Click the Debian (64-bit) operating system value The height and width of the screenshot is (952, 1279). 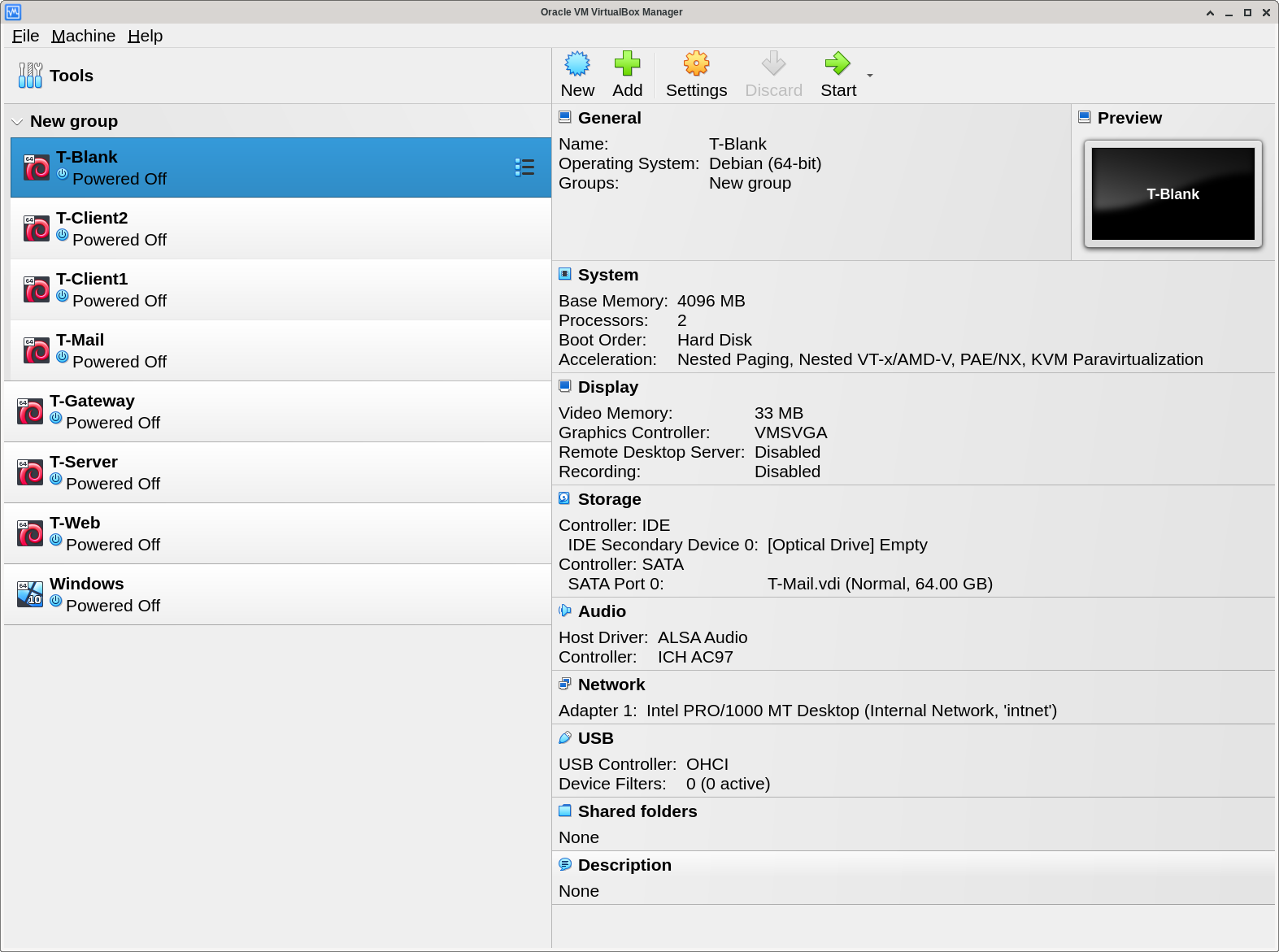[765, 163]
